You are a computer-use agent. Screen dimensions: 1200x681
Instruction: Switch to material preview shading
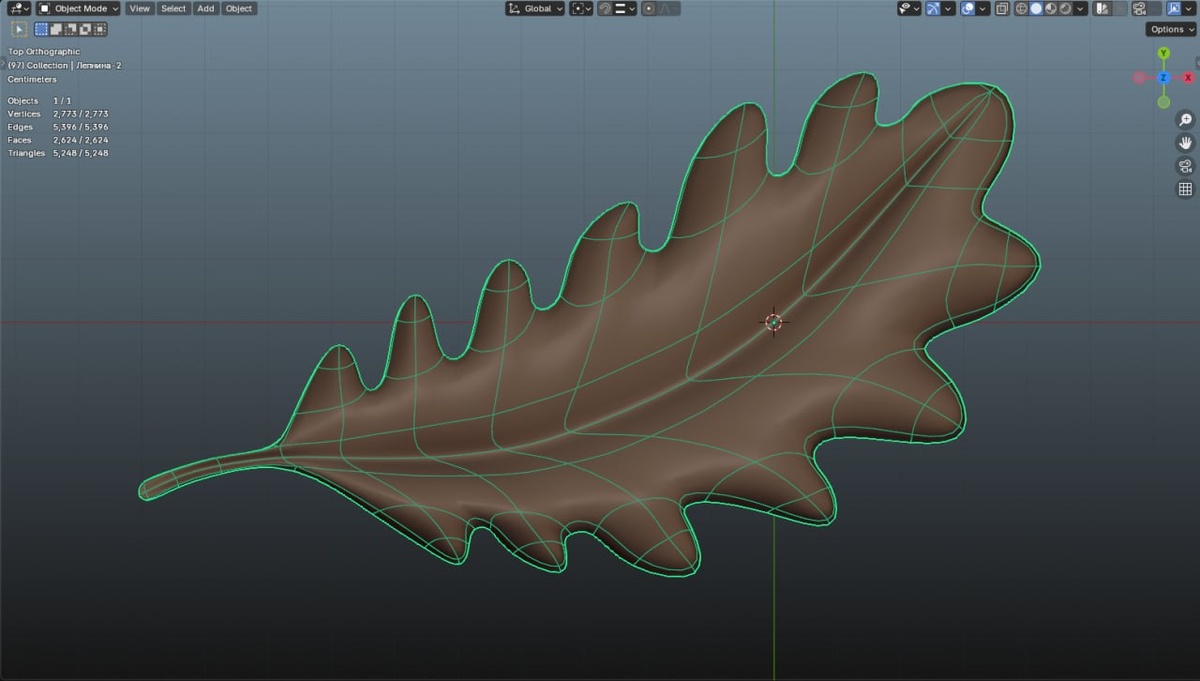point(1051,8)
